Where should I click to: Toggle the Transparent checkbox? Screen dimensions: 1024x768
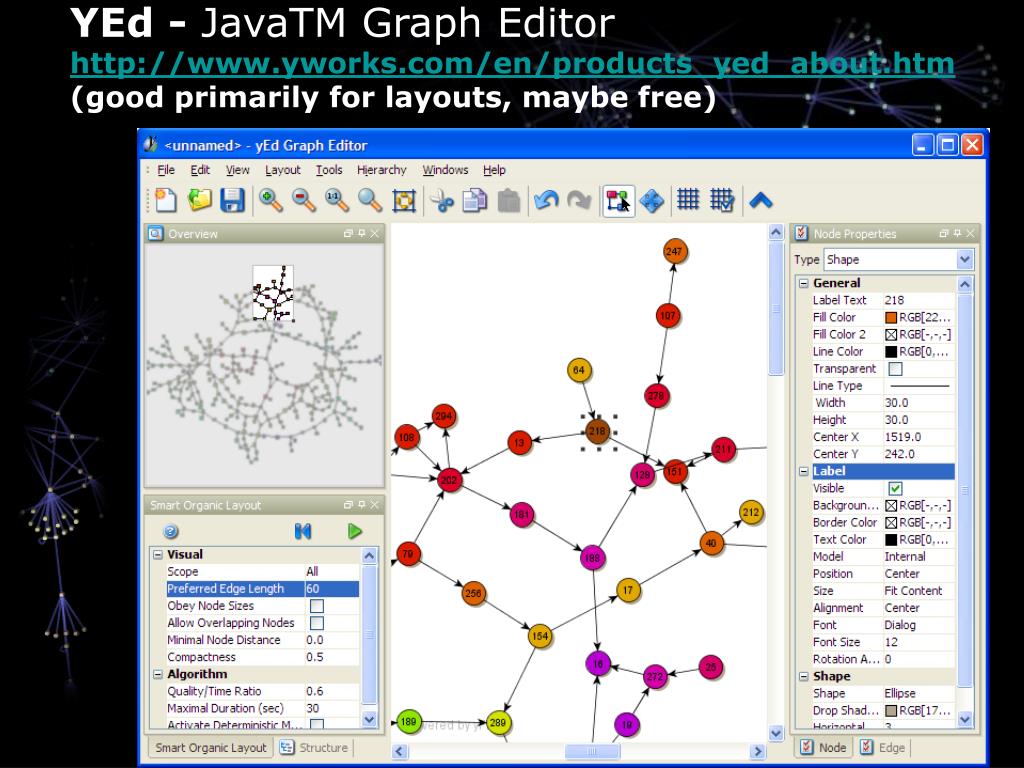point(895,369)
